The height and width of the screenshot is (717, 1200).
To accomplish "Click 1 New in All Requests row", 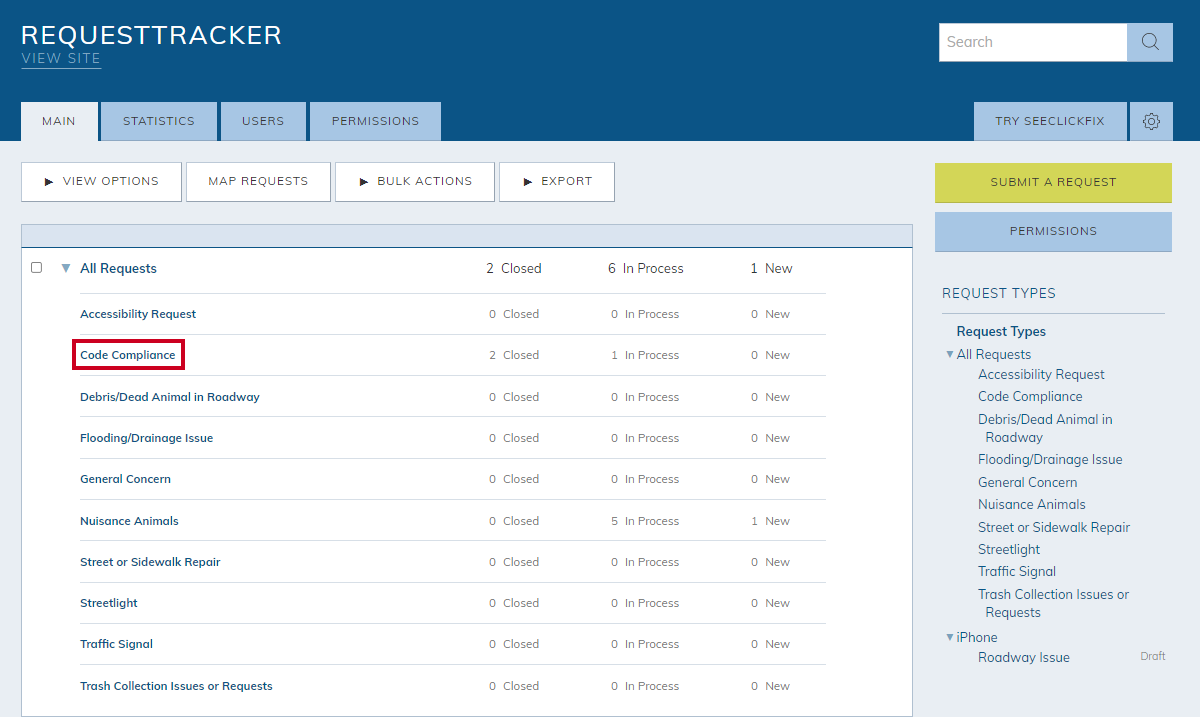I will pos(771,268).
